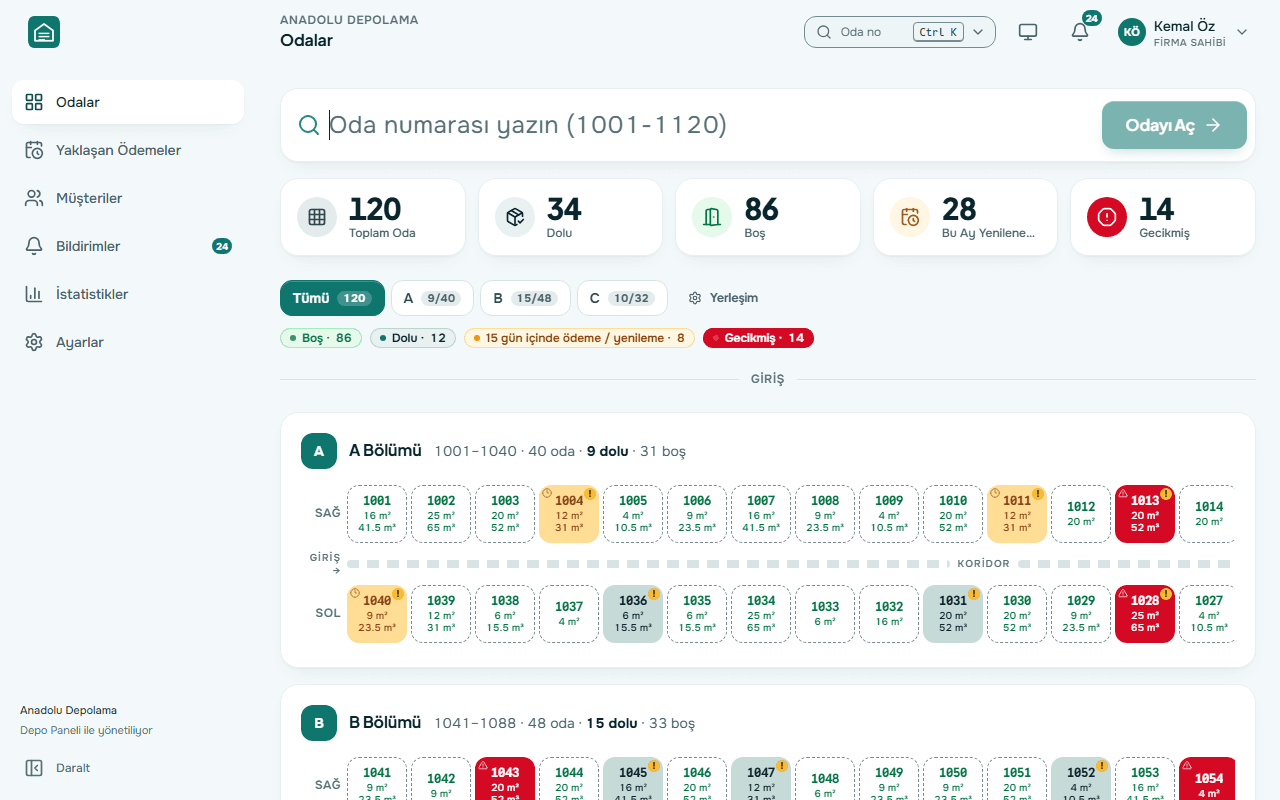Click the Boş door icon

tap(712, 217)
